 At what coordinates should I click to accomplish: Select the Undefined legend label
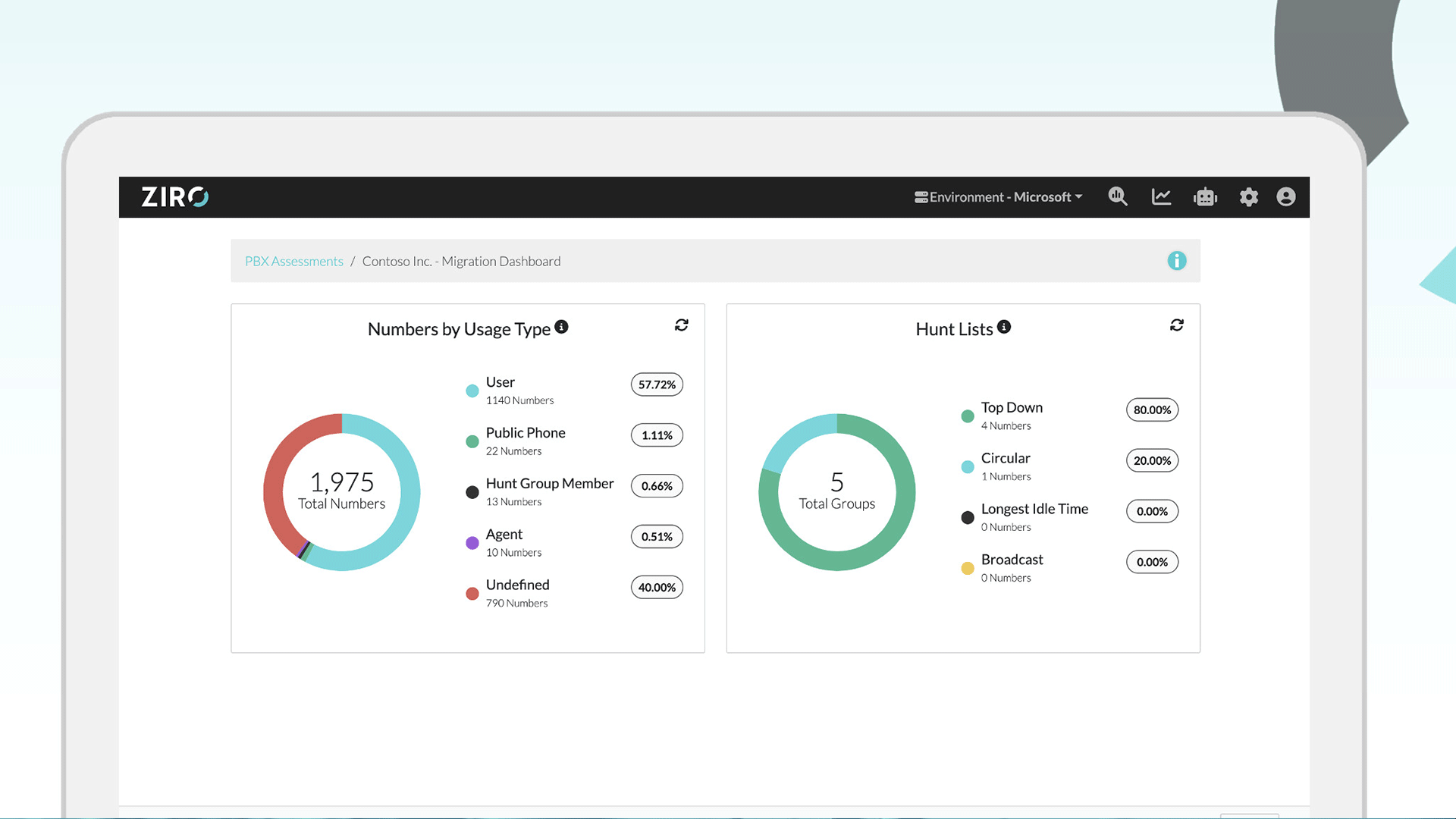click(x=518, y=585)
